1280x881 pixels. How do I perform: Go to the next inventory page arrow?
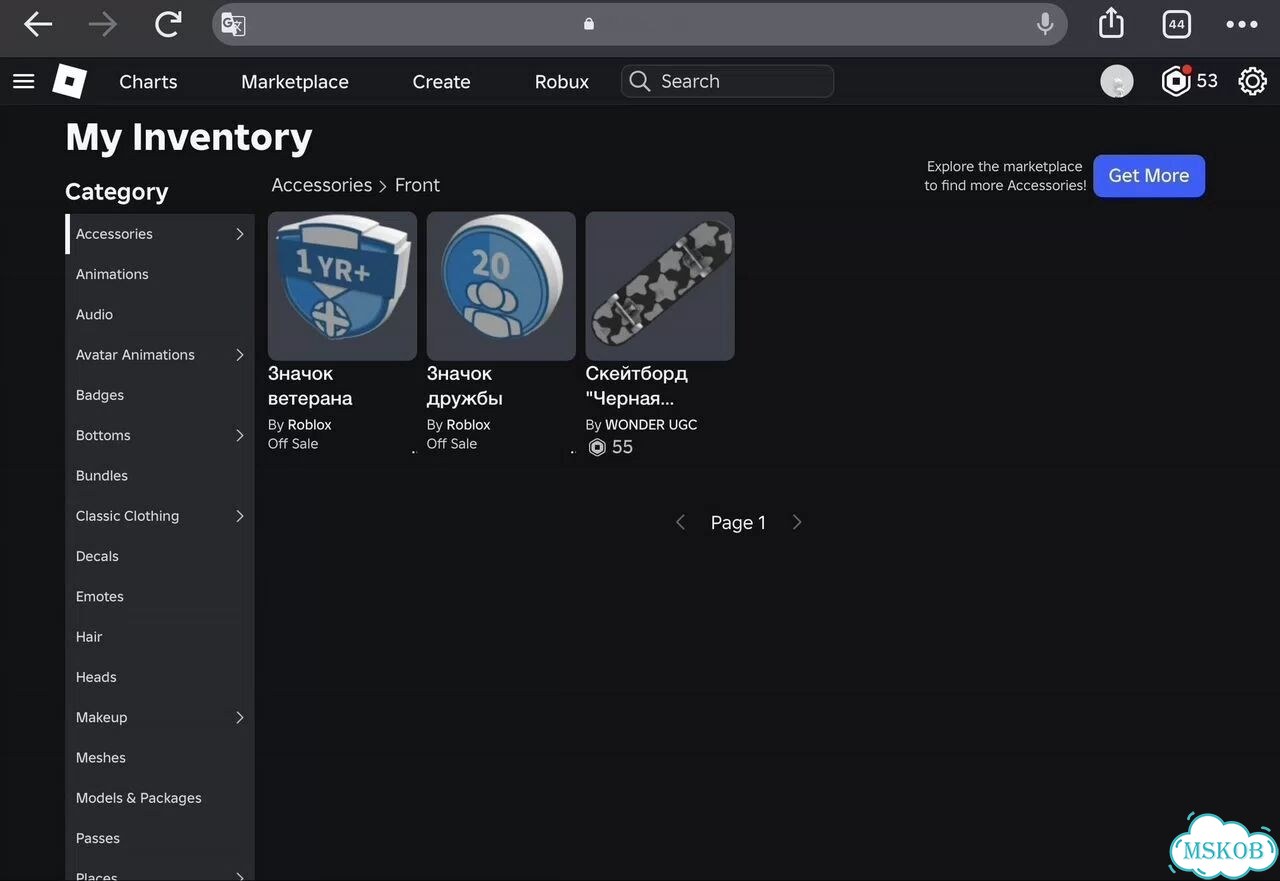tap(797, 522)
